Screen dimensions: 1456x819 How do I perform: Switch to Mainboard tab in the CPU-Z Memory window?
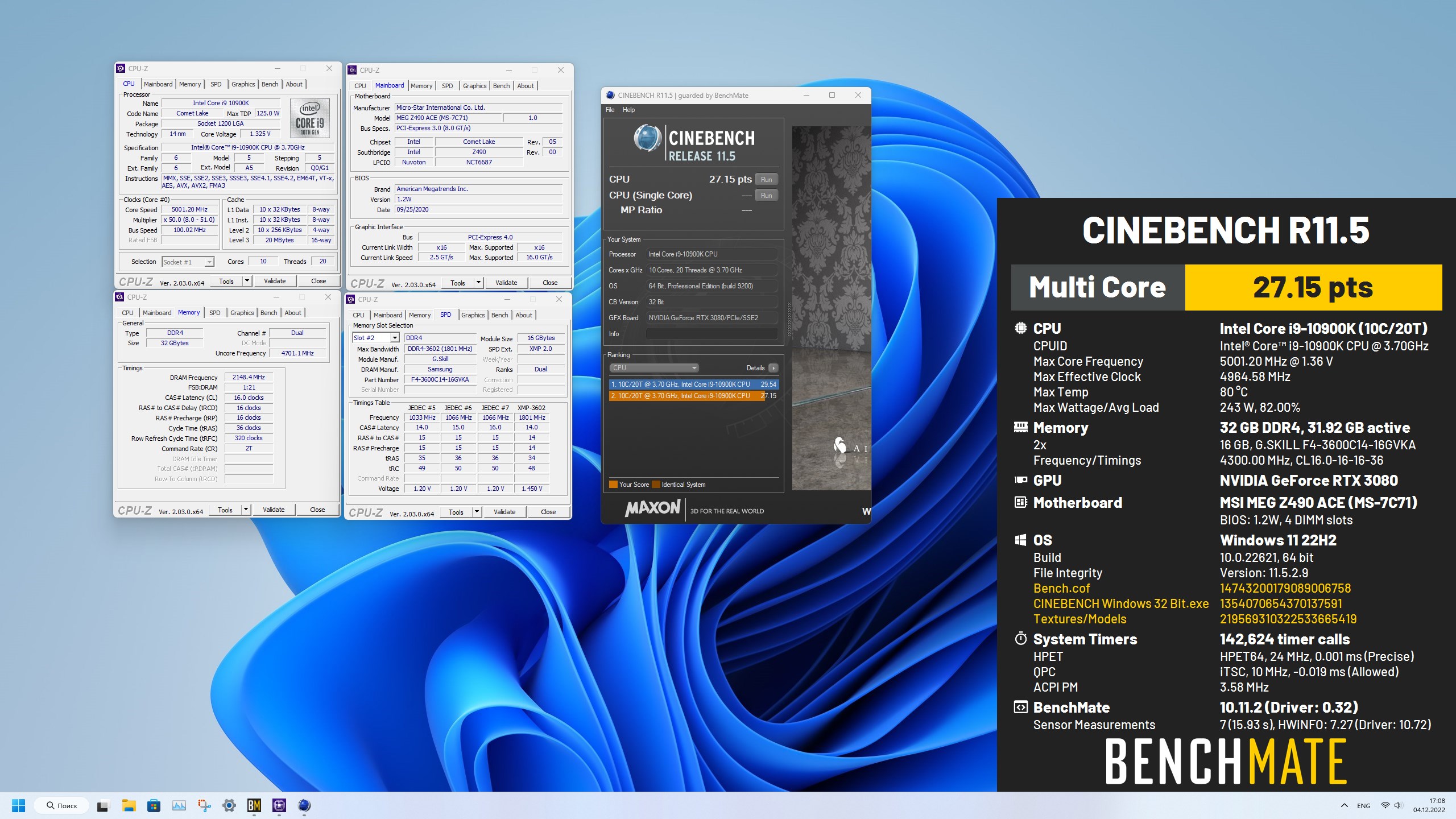coord(156,313)
